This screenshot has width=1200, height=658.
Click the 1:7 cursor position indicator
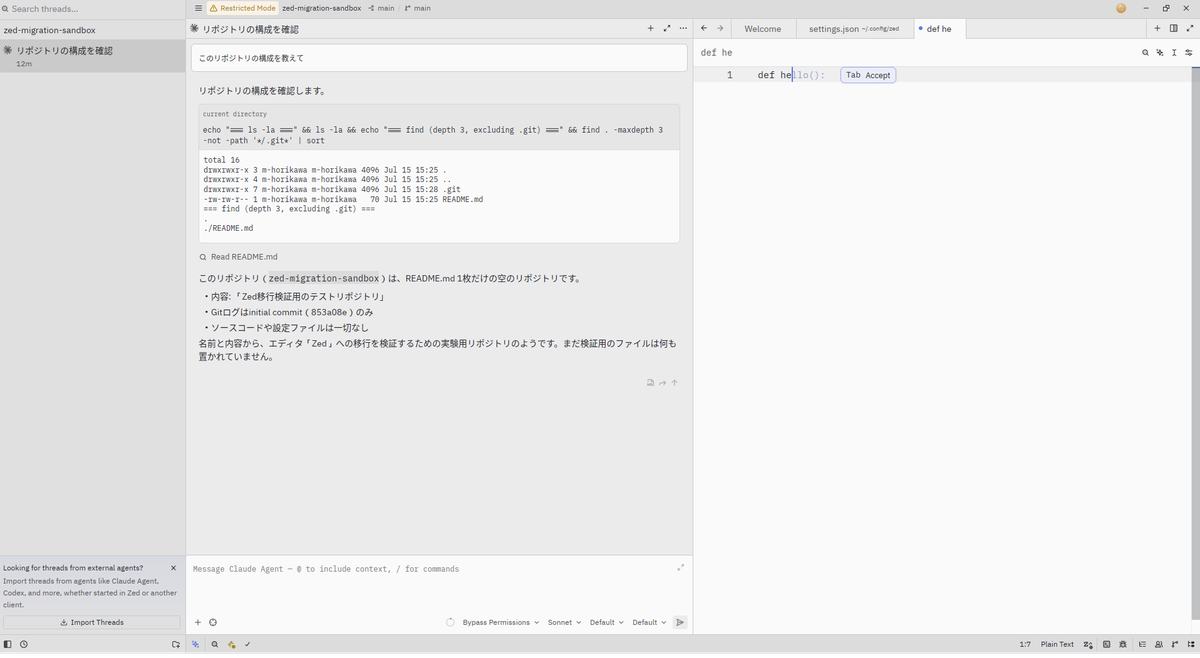(x=1025, y=645)
